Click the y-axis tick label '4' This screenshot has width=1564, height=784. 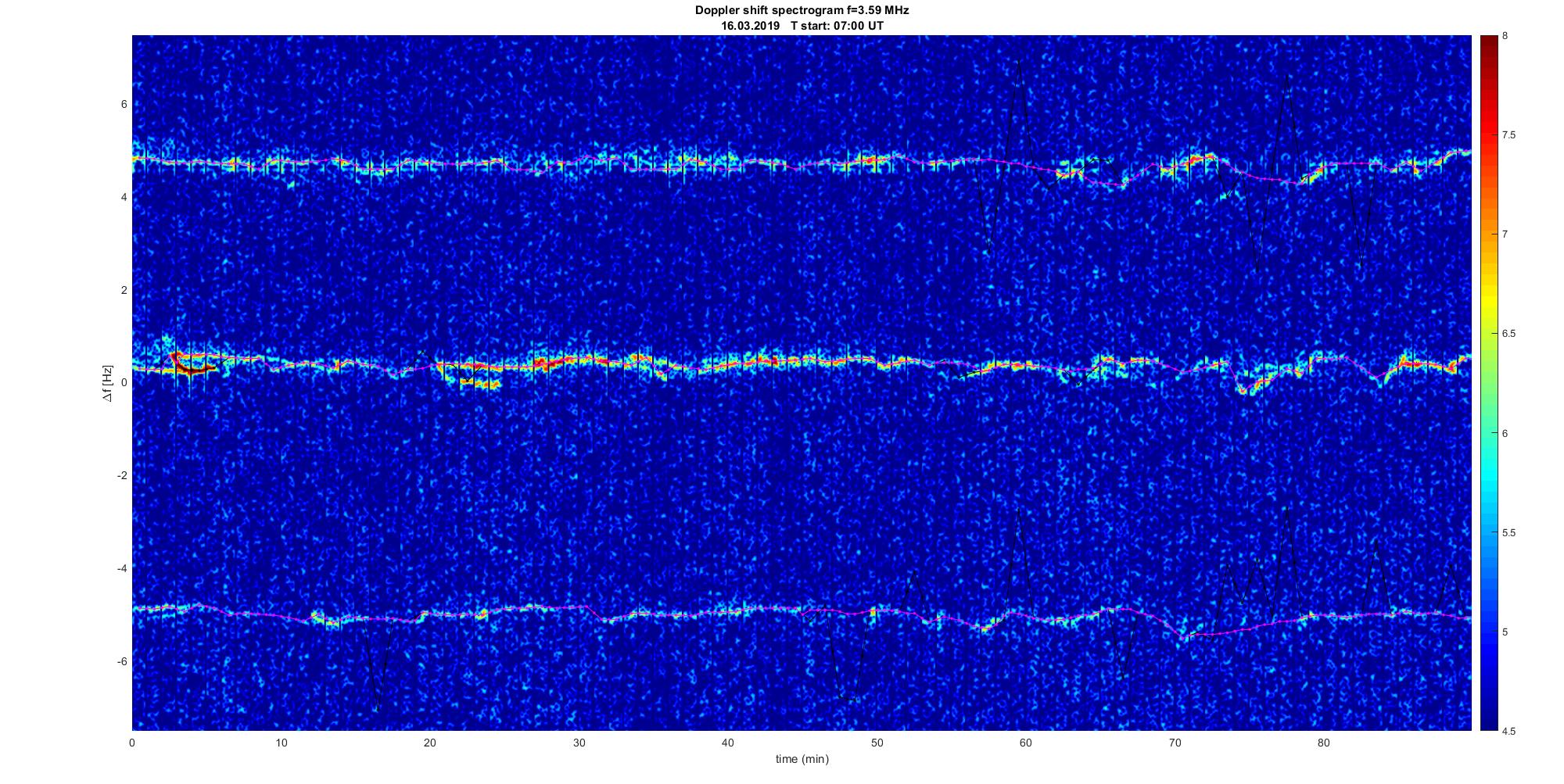click(x=124, y=197)
